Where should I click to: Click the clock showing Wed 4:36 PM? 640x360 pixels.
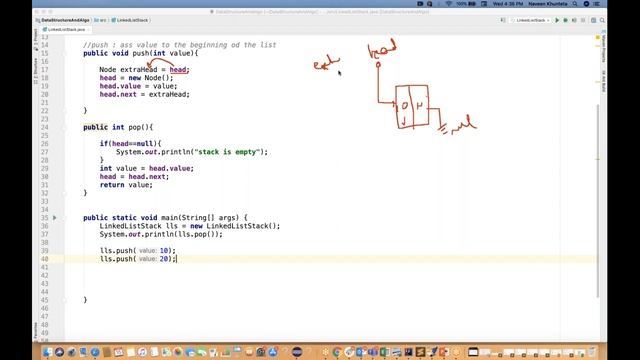[508, 4]
